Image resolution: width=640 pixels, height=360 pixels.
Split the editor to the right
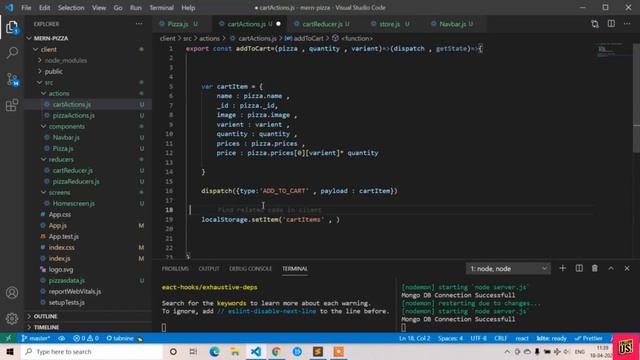click(611, 24)
